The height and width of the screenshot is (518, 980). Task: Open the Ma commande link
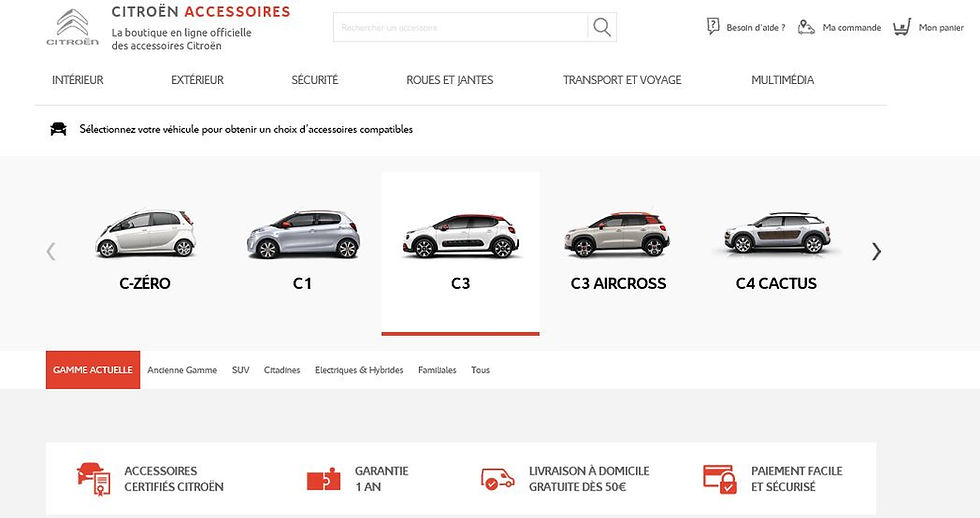pos(852,27)
